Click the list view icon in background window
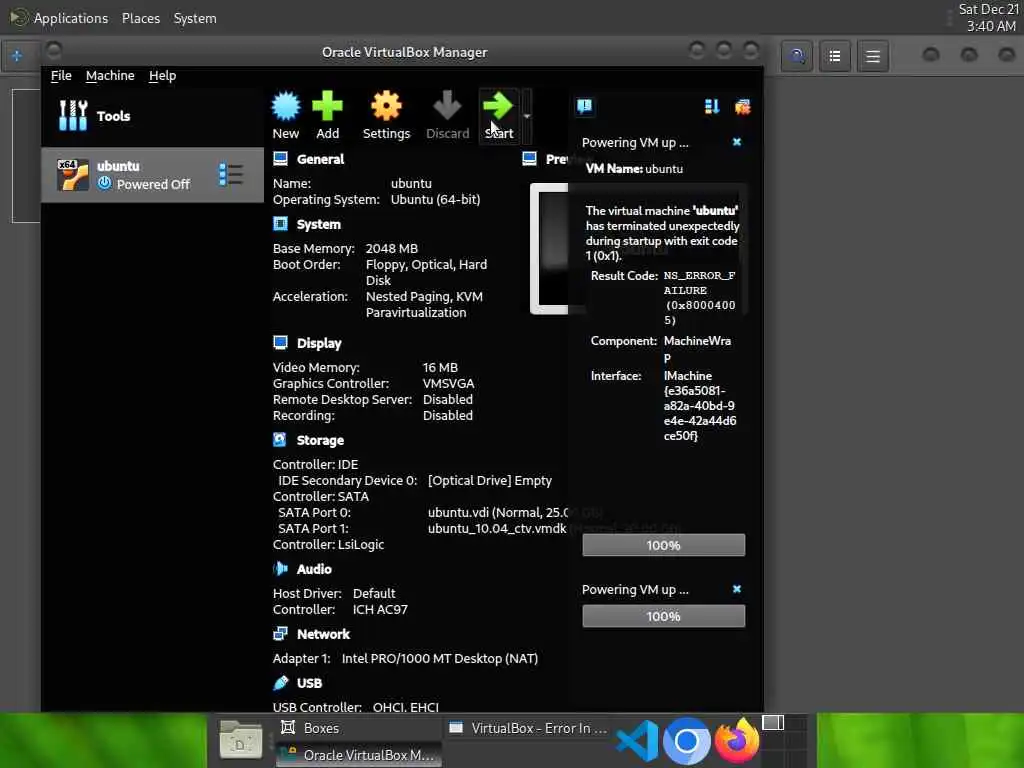The width and height of the screenshot is (1024, 768). tap(835, 56)
